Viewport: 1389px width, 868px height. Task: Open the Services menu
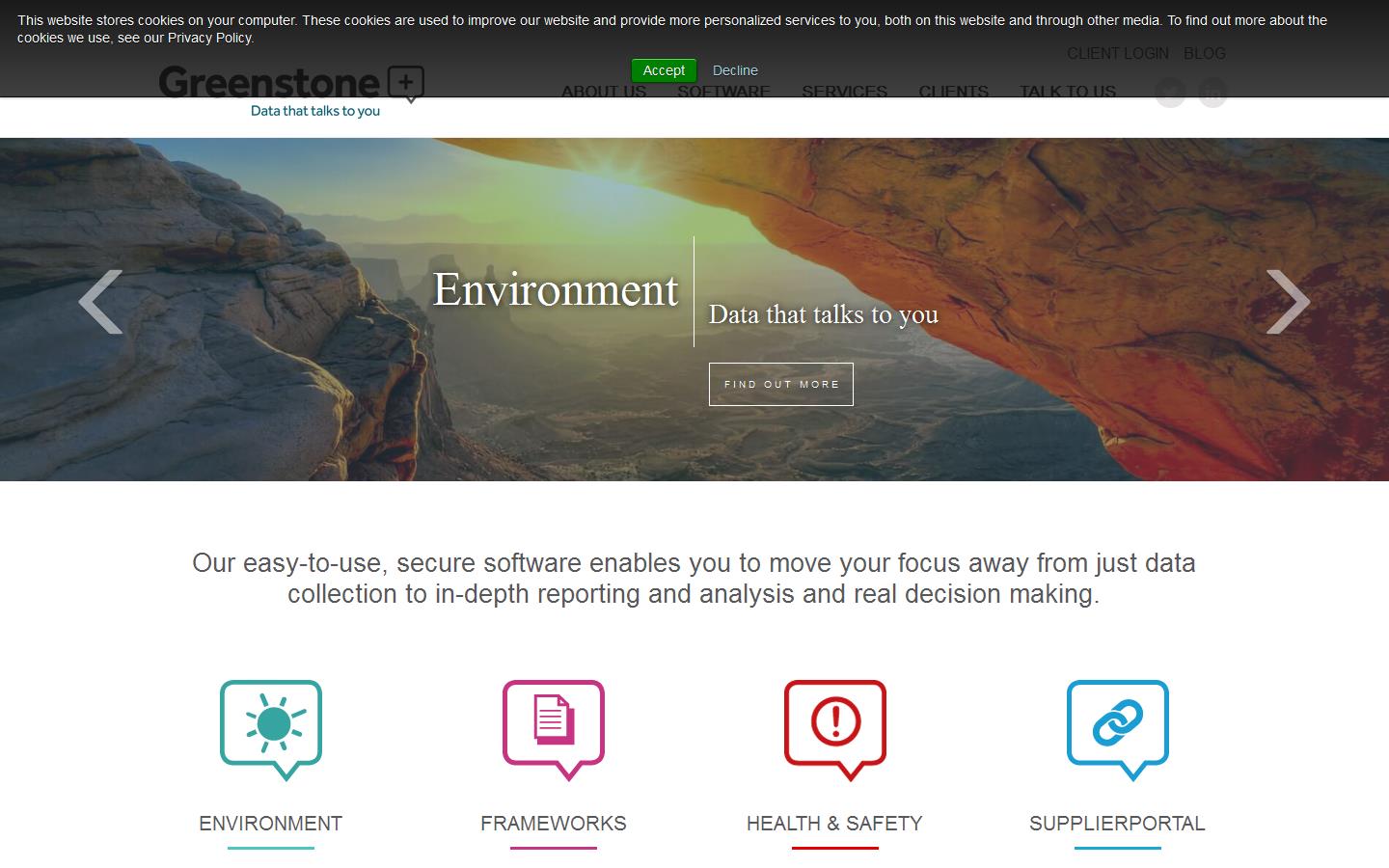pyautogui.click(x=844, y=92)
